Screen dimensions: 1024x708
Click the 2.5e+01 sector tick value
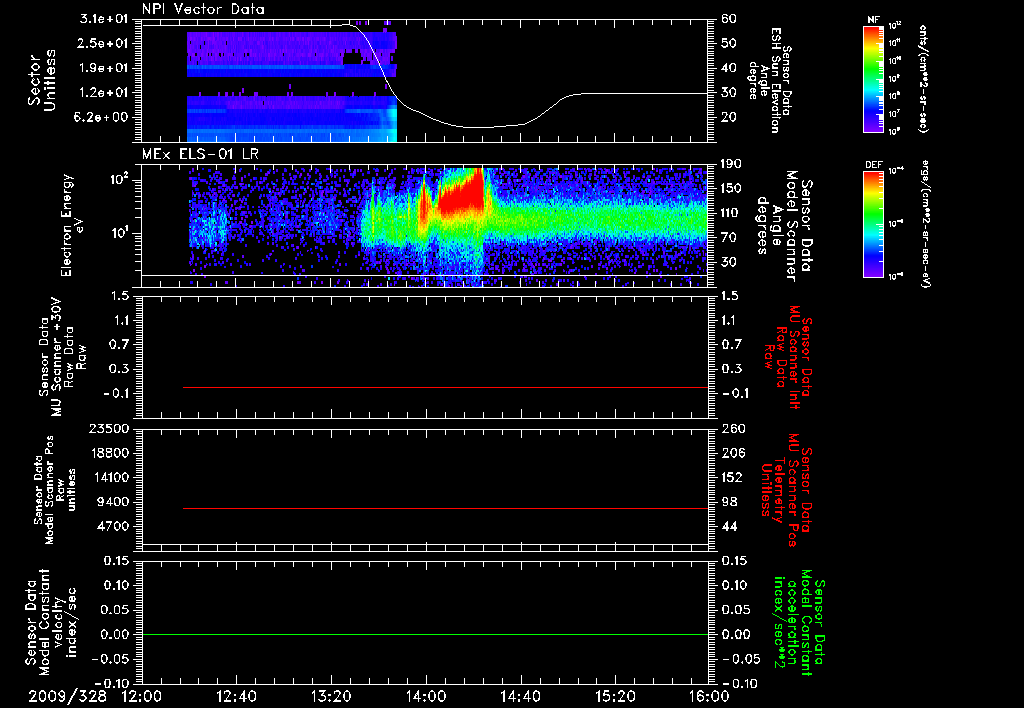click(102, 43)
